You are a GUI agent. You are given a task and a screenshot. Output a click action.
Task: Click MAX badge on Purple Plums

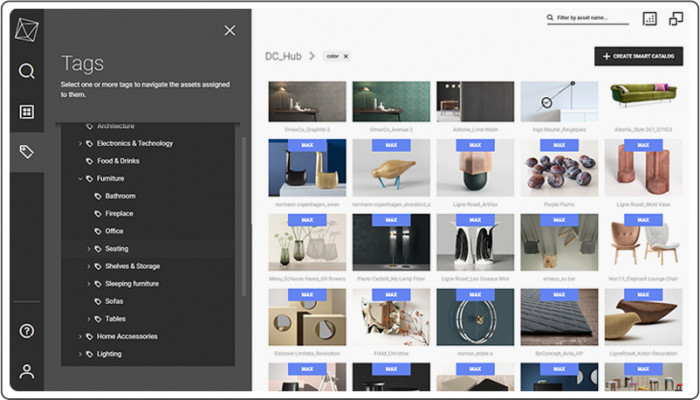pos(559,145)
